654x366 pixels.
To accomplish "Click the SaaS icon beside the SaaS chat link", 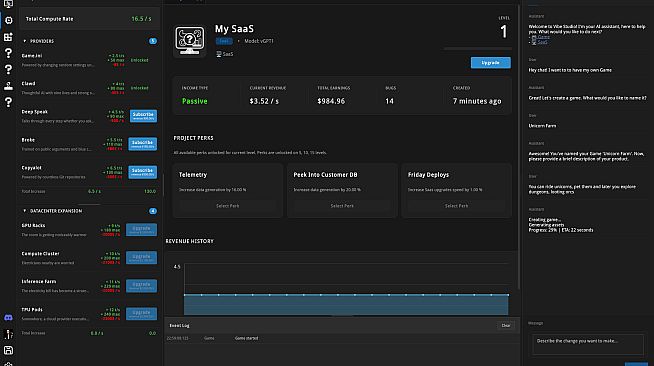I will [x=534, y=42].
